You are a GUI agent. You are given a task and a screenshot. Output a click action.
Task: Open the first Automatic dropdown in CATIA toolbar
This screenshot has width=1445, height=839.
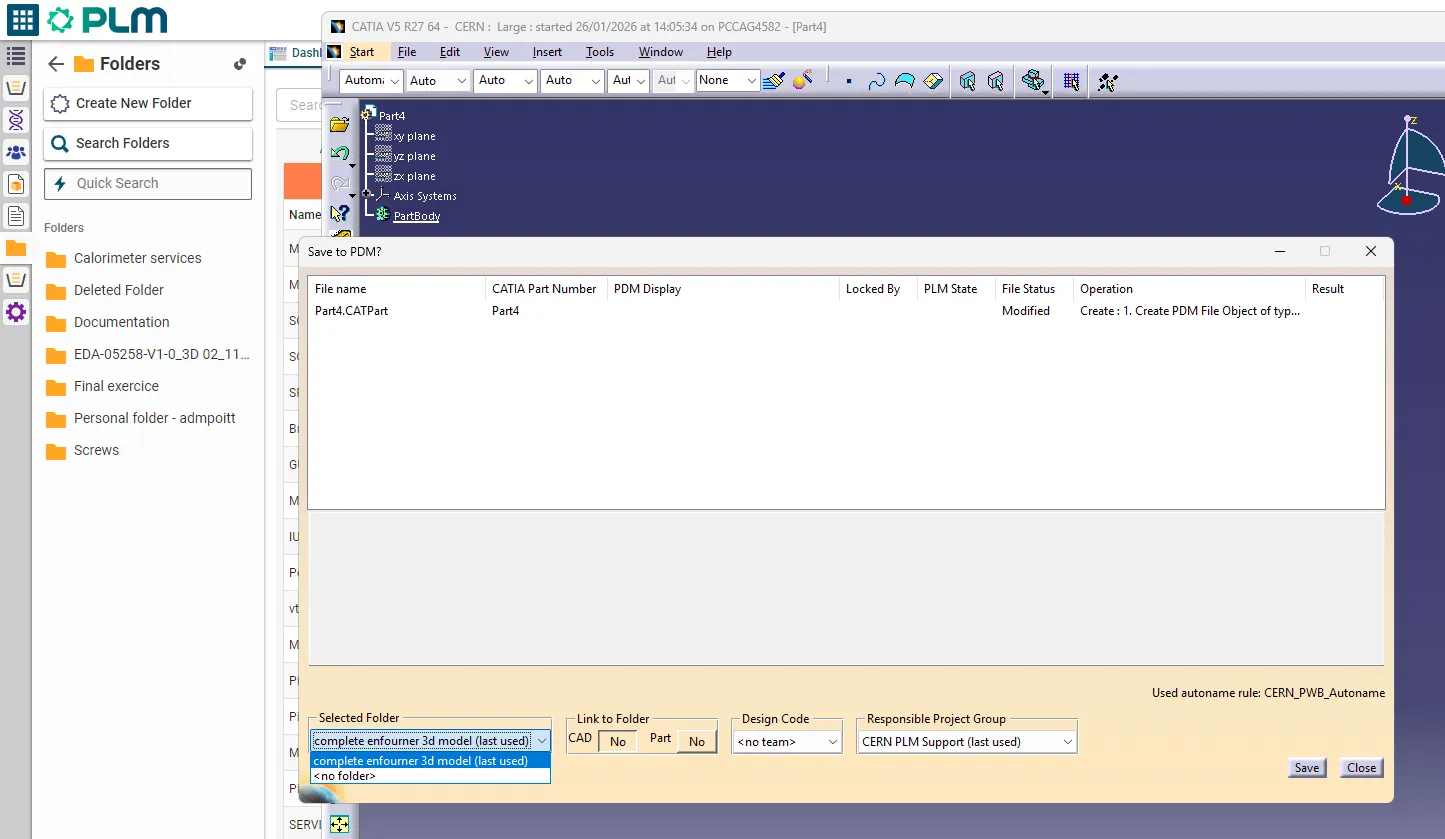point(372,80)
